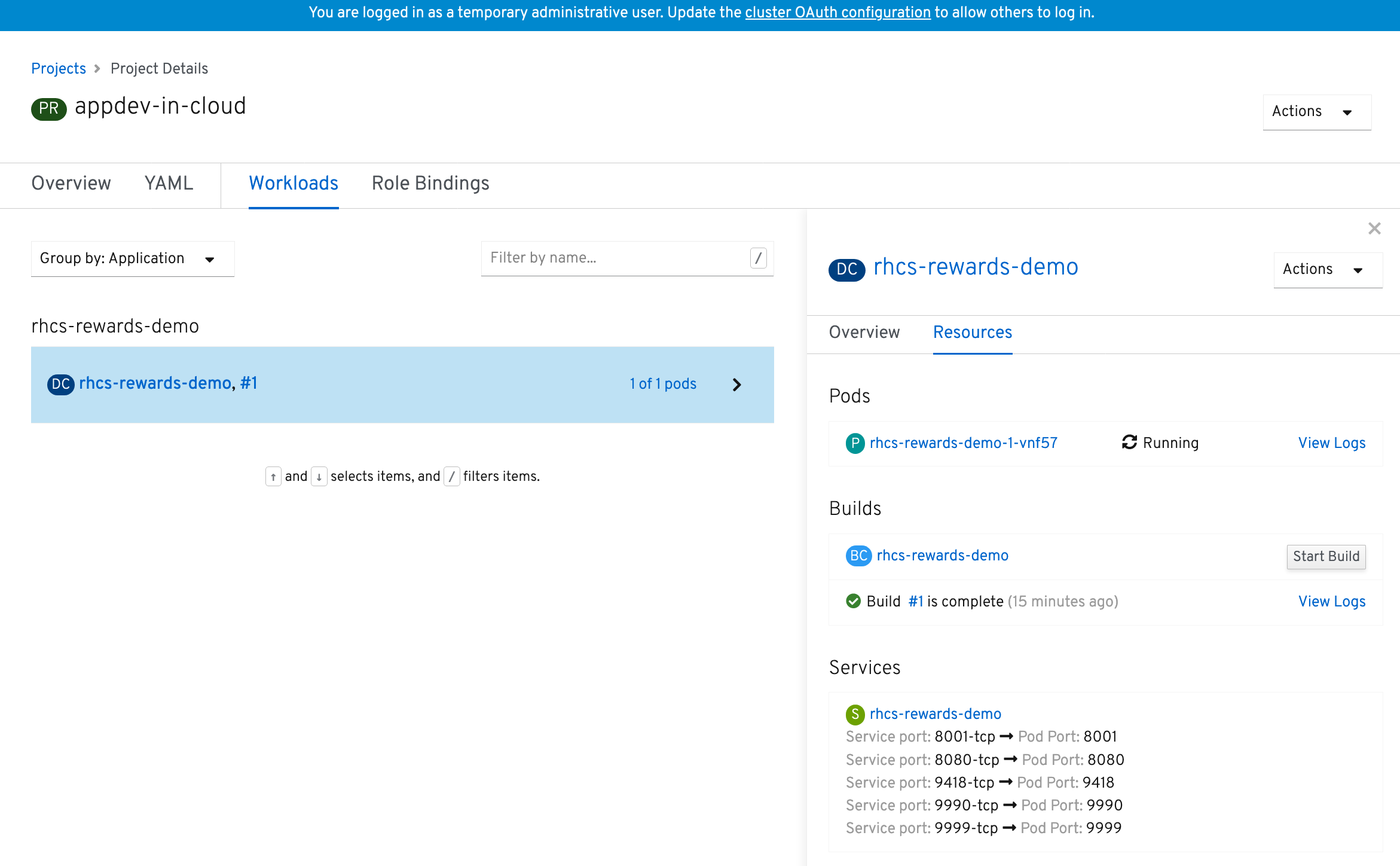Select the side panel Overview tab
This screenshot has height=866, width=1400.
click(864, 333)
